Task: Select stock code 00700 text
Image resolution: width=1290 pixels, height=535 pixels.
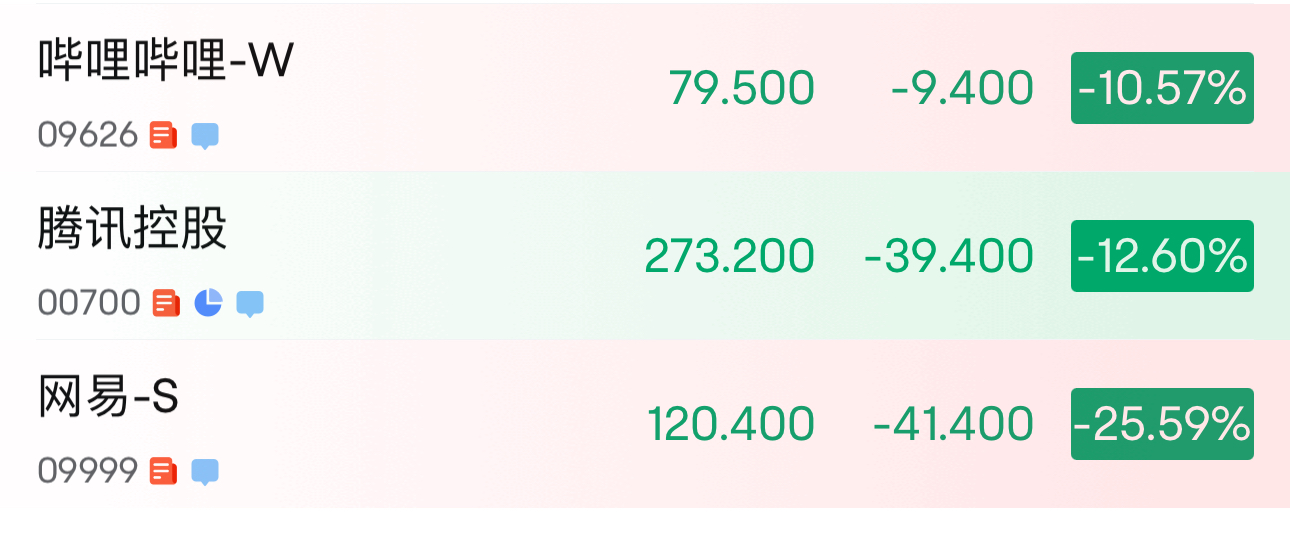Action: pyautogui.click(x=89, y=303)
